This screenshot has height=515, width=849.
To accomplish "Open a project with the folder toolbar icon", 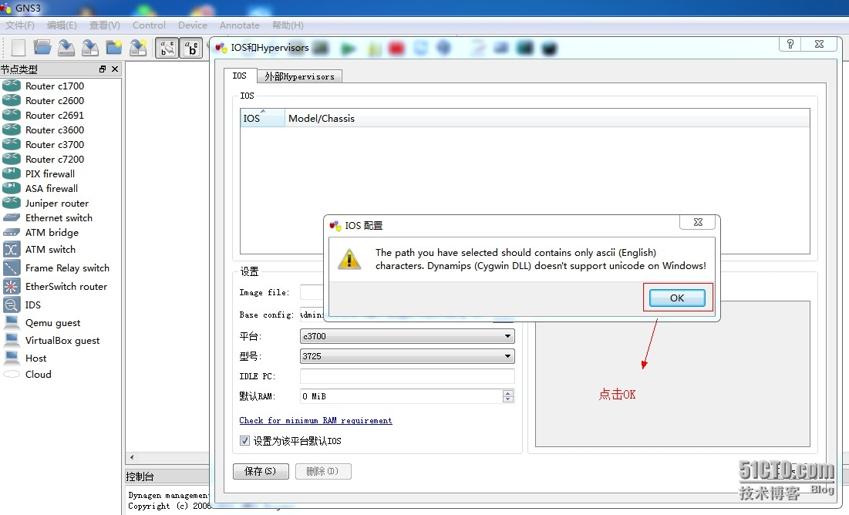I will point(42,48).
